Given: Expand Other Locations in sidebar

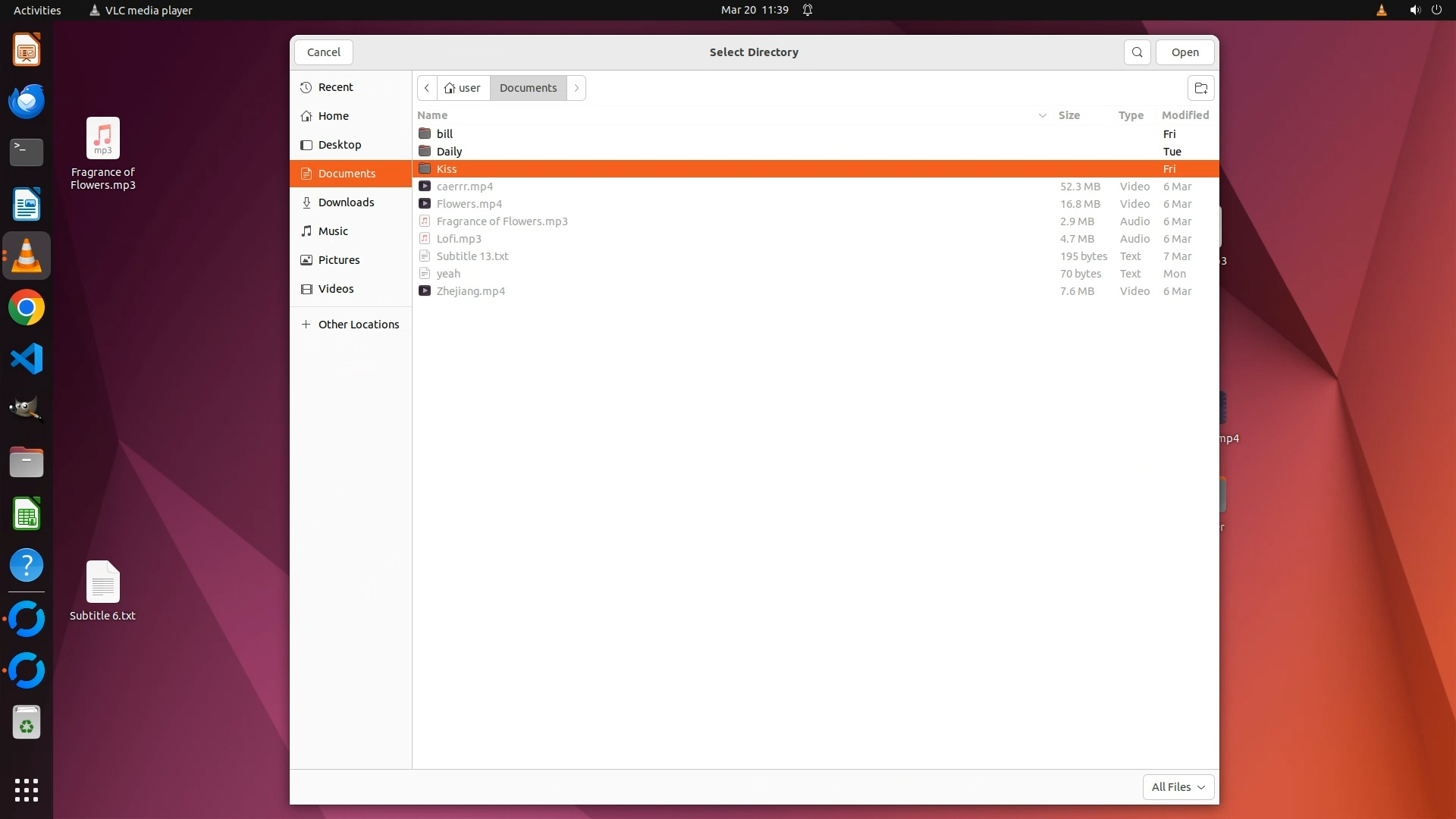Looking at the screenshot, I should point(358,325).
